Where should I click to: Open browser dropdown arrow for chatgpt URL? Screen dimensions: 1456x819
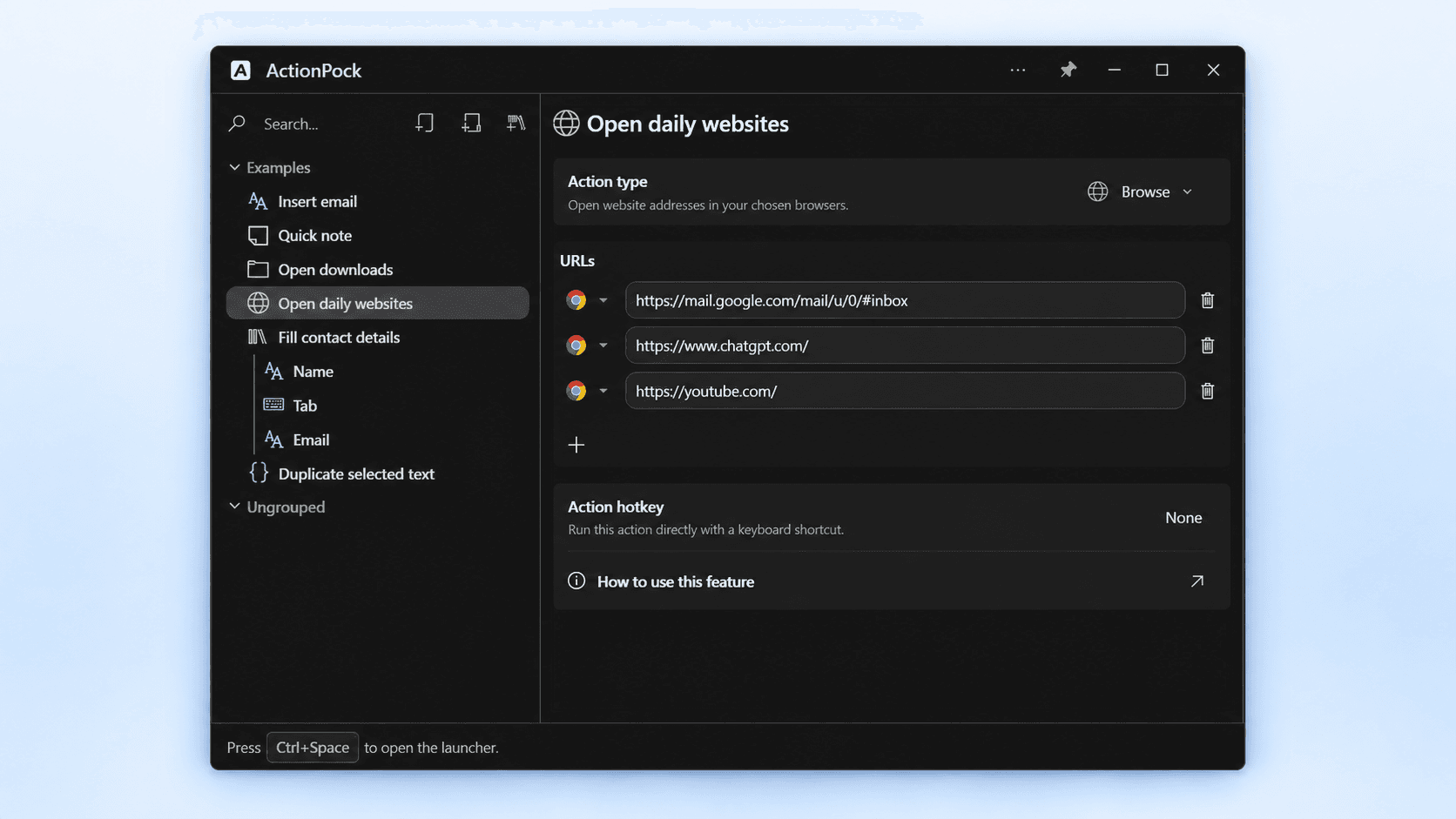pyautogui.click(x=603, y=346)
